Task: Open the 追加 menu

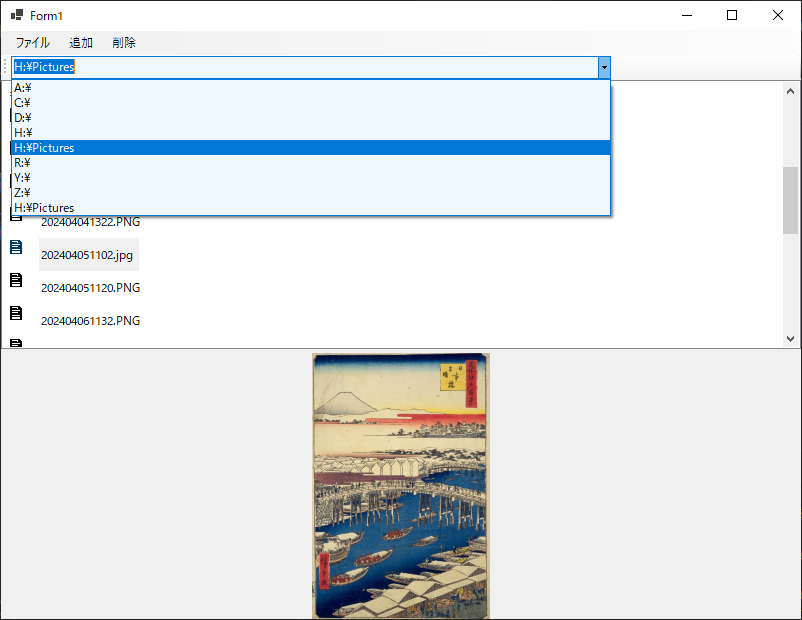Action: click(x=81, y=43)
